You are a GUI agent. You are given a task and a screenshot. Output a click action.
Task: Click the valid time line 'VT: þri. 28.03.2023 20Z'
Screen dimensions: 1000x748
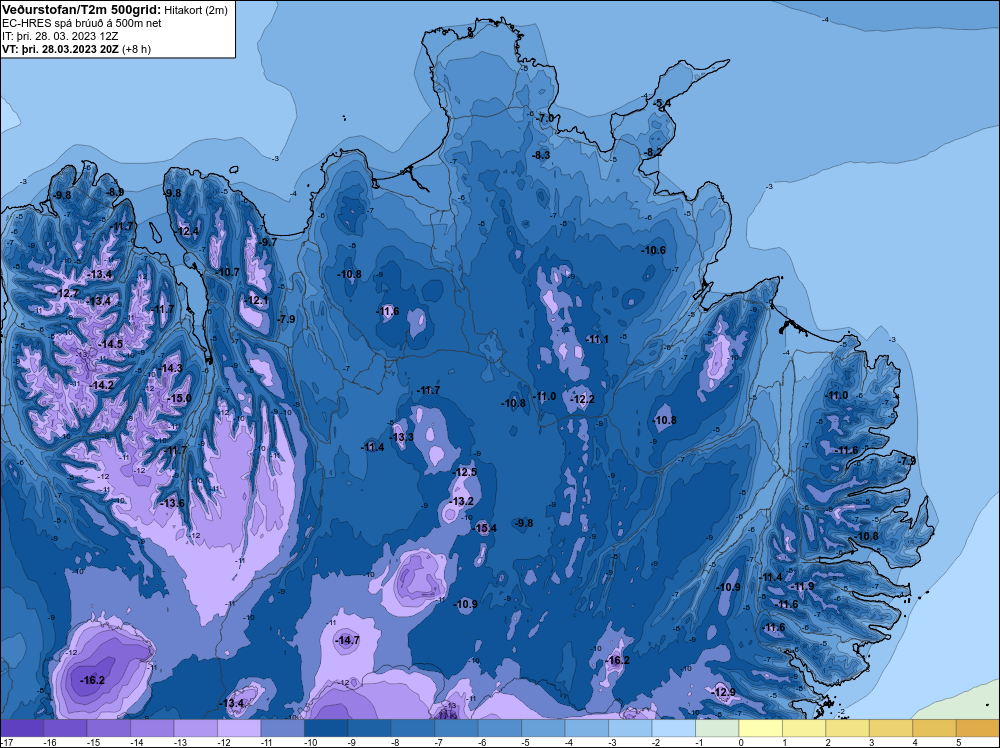click(x=61, y=49)
